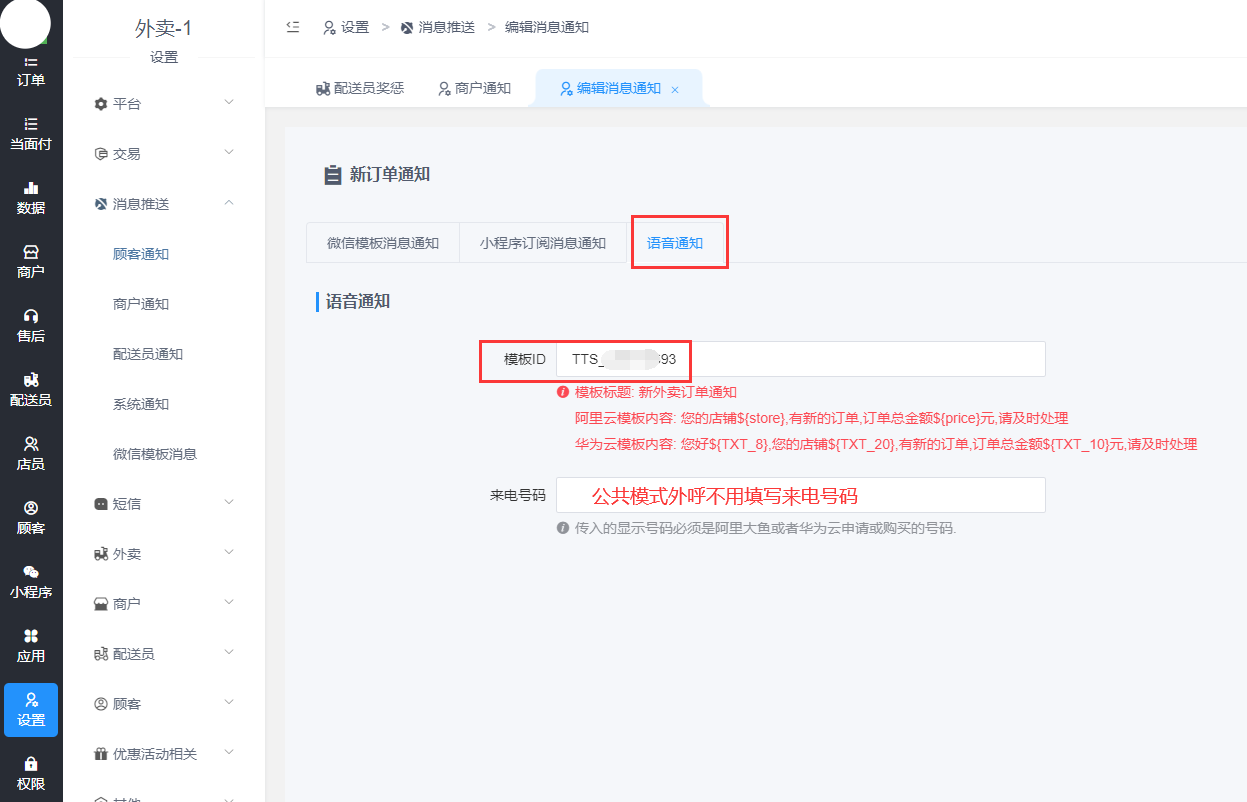Open the highlighted 设置 section
1247x802 pixels.
pos(31,710)
